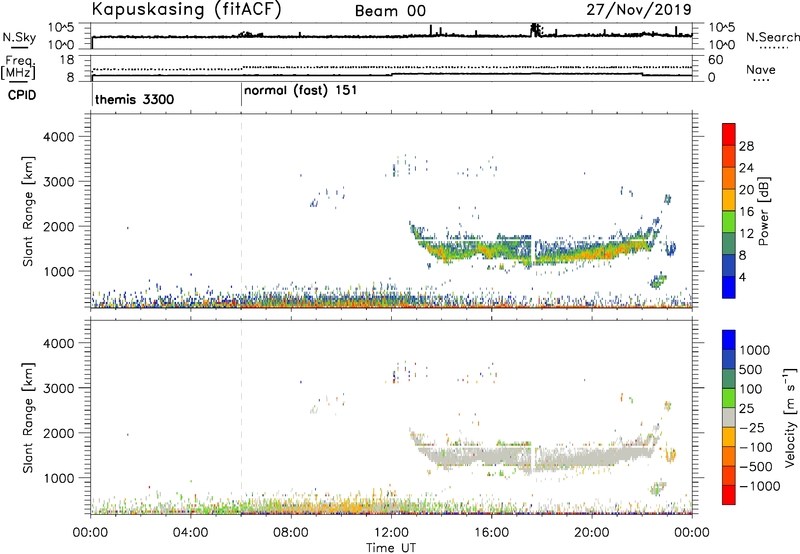The image size is (800, 554).
Task: Click the date 27/Nov/2019
Action: coord(639,9)
